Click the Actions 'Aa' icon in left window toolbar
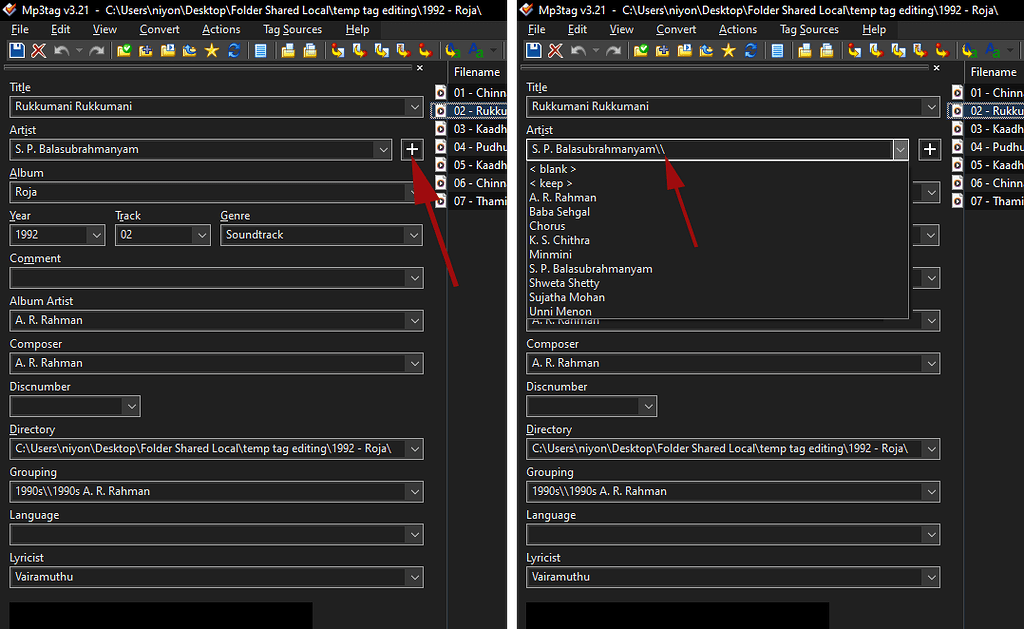1024x629 pixels. click(x=476, y=50)
